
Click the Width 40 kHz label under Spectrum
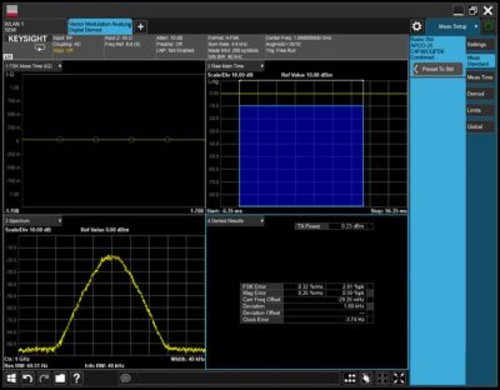coord(188,359)
